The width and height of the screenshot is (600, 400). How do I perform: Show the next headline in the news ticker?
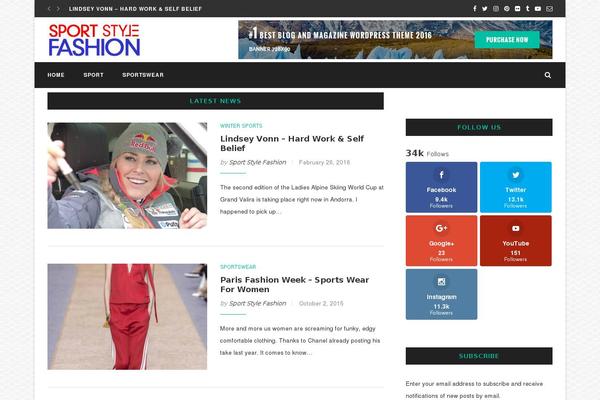[x=58, y=8]
